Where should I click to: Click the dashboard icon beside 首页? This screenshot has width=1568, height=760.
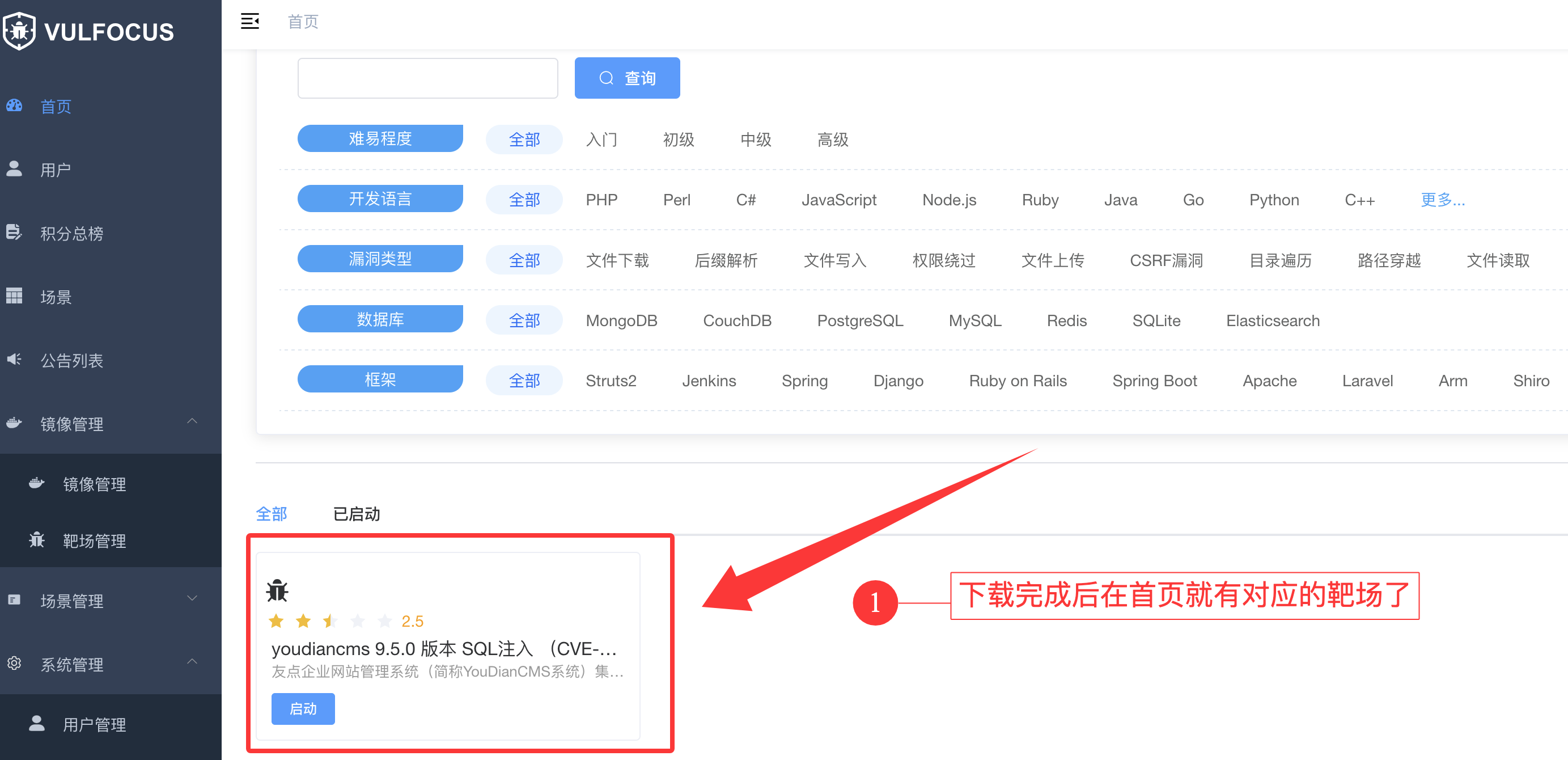[x=15, y=105]
